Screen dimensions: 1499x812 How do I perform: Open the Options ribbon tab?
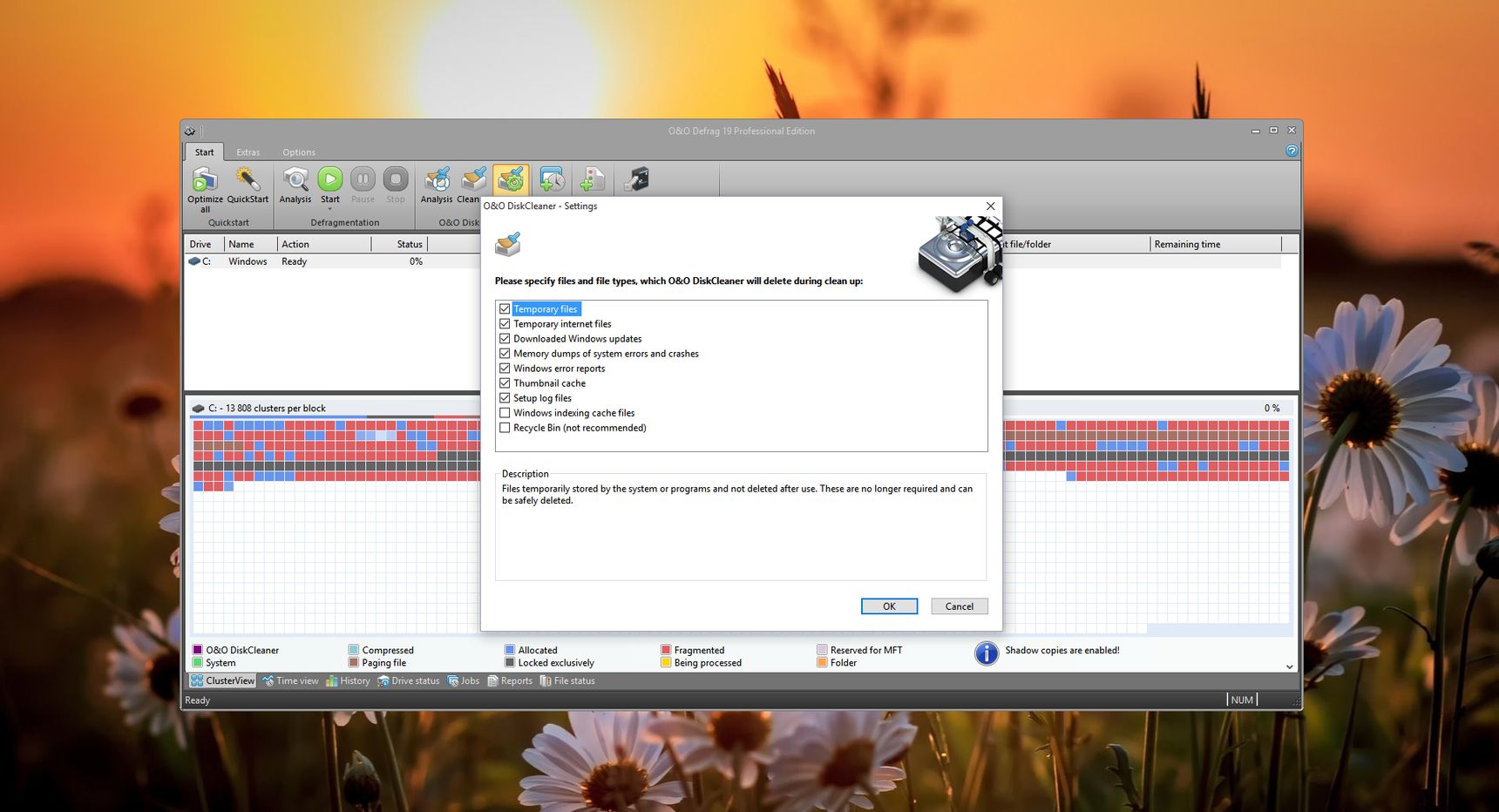tap(299, 152)
